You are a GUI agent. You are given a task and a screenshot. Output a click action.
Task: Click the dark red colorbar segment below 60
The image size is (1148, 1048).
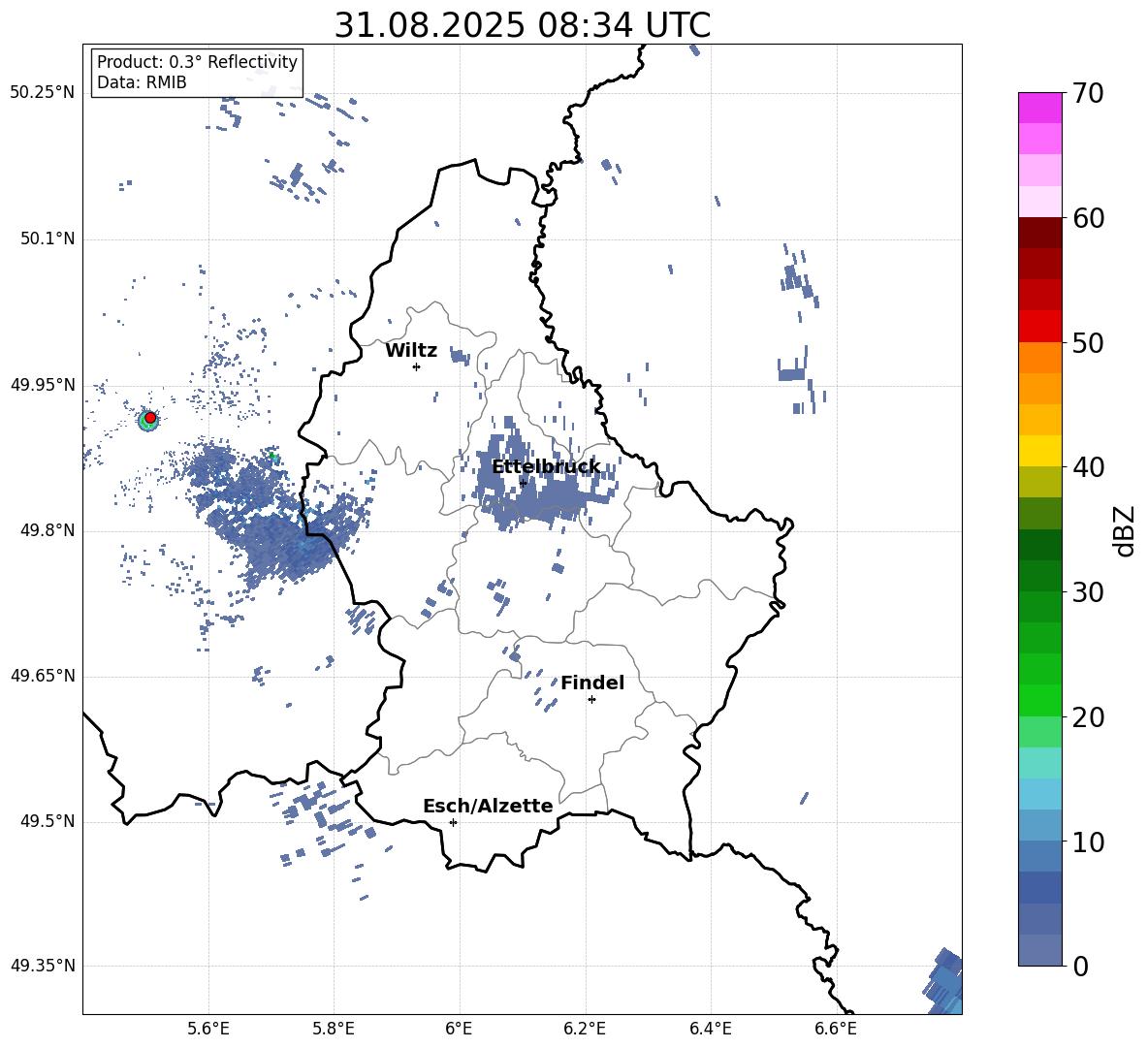point(1039,233)
